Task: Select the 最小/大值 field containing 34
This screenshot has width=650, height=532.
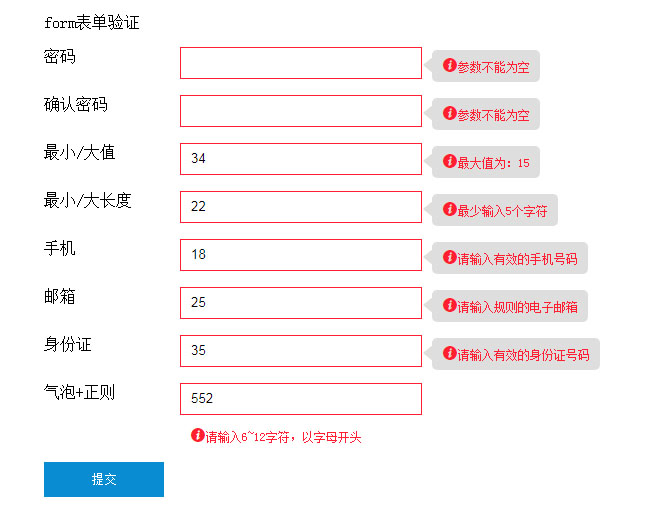Action: [x=300, y=159]
